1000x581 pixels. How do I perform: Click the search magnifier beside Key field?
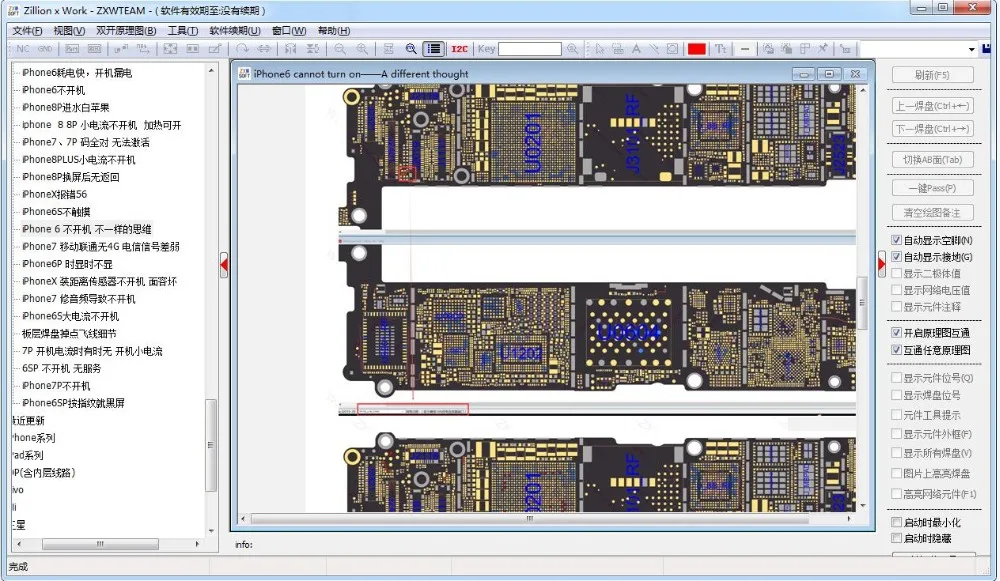pos(572,49)
